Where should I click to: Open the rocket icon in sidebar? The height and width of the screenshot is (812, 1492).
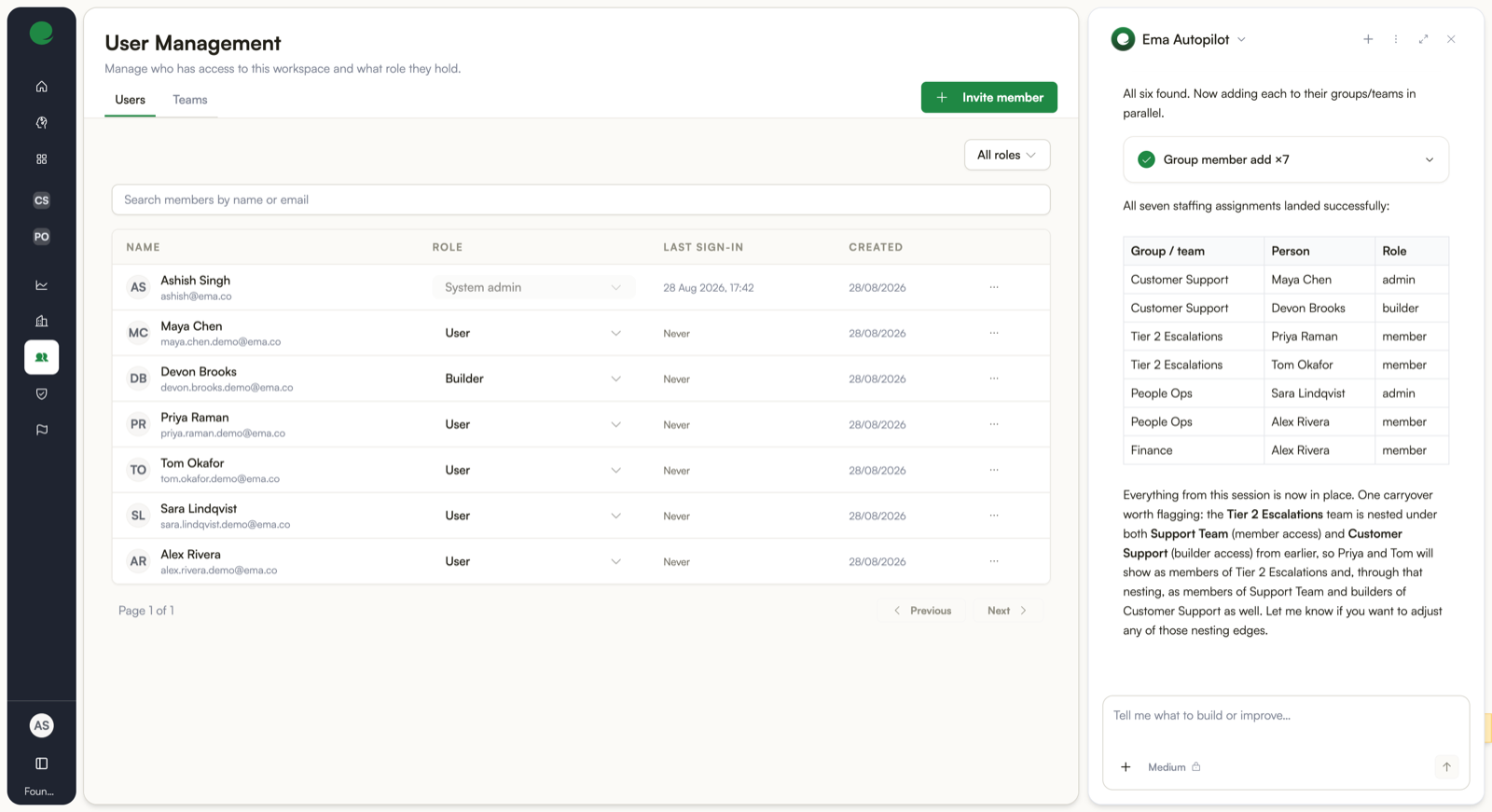coord(41,123)
